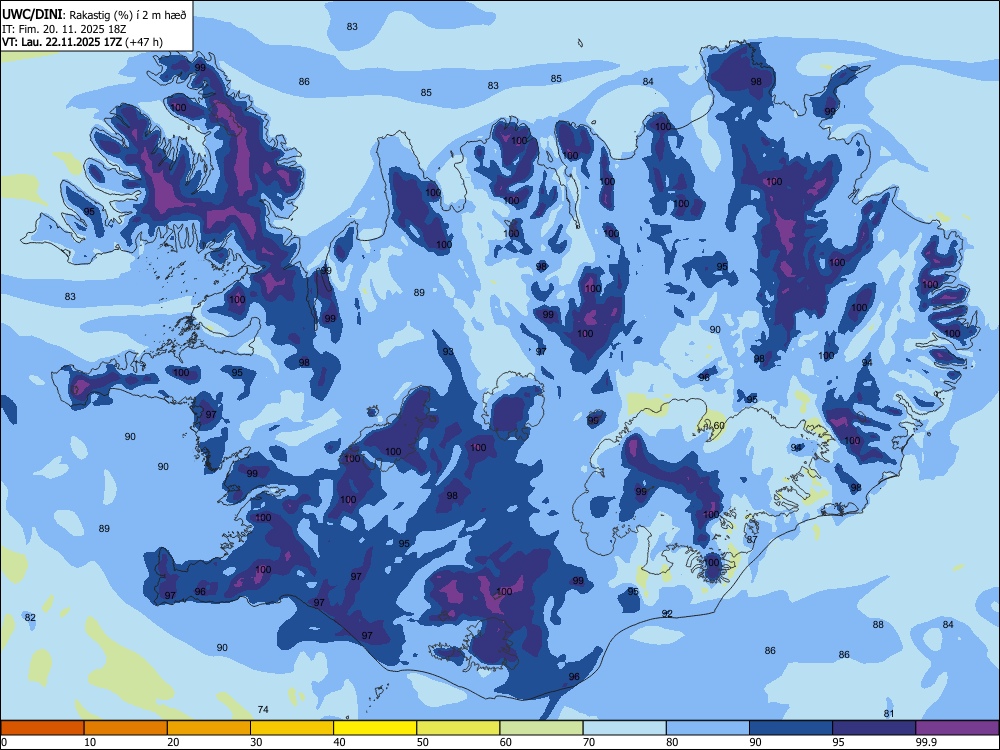Click the 'UWC/DINI' title text

tap(32, 14)
